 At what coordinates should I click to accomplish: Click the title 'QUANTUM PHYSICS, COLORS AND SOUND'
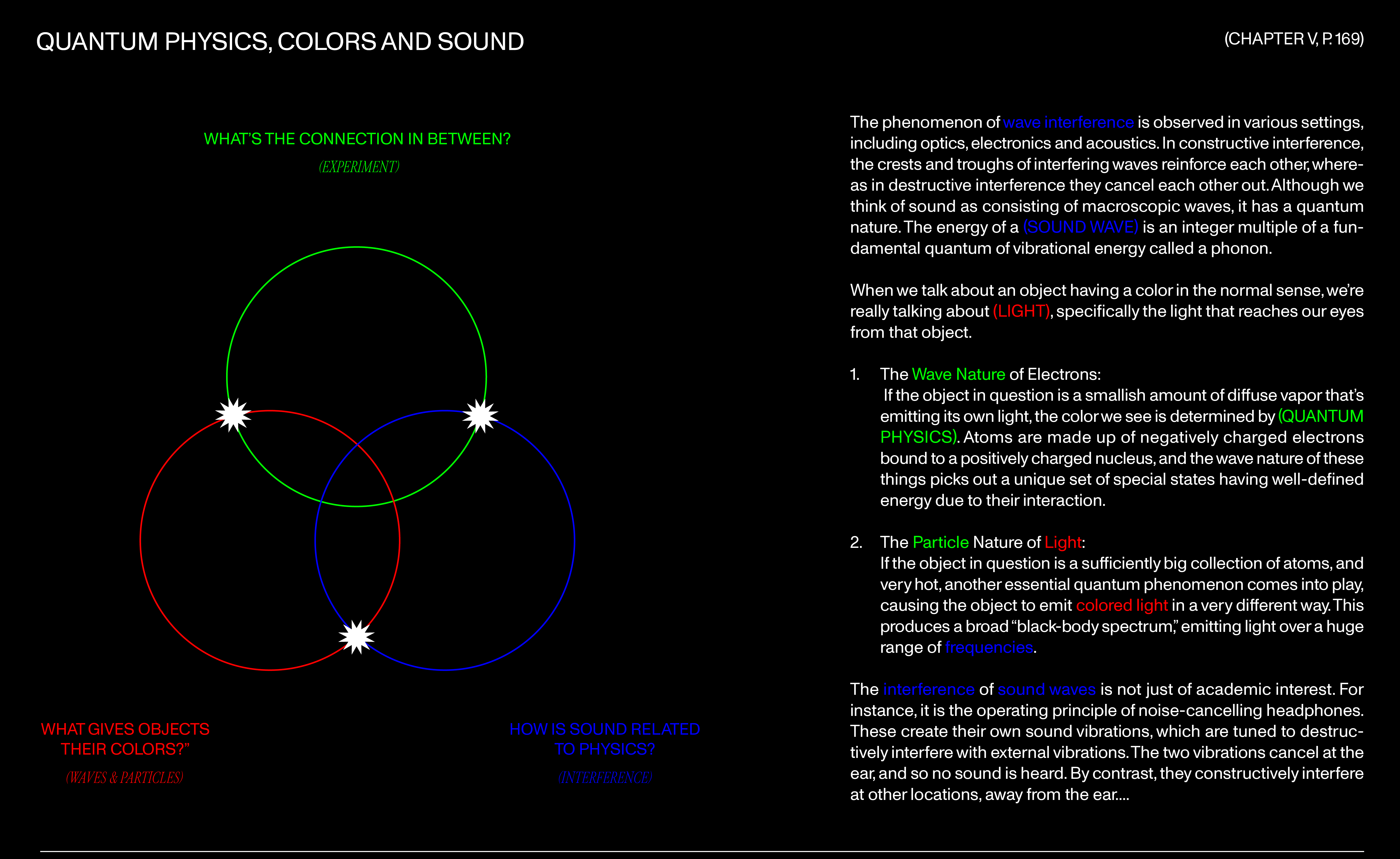[280, 42]
